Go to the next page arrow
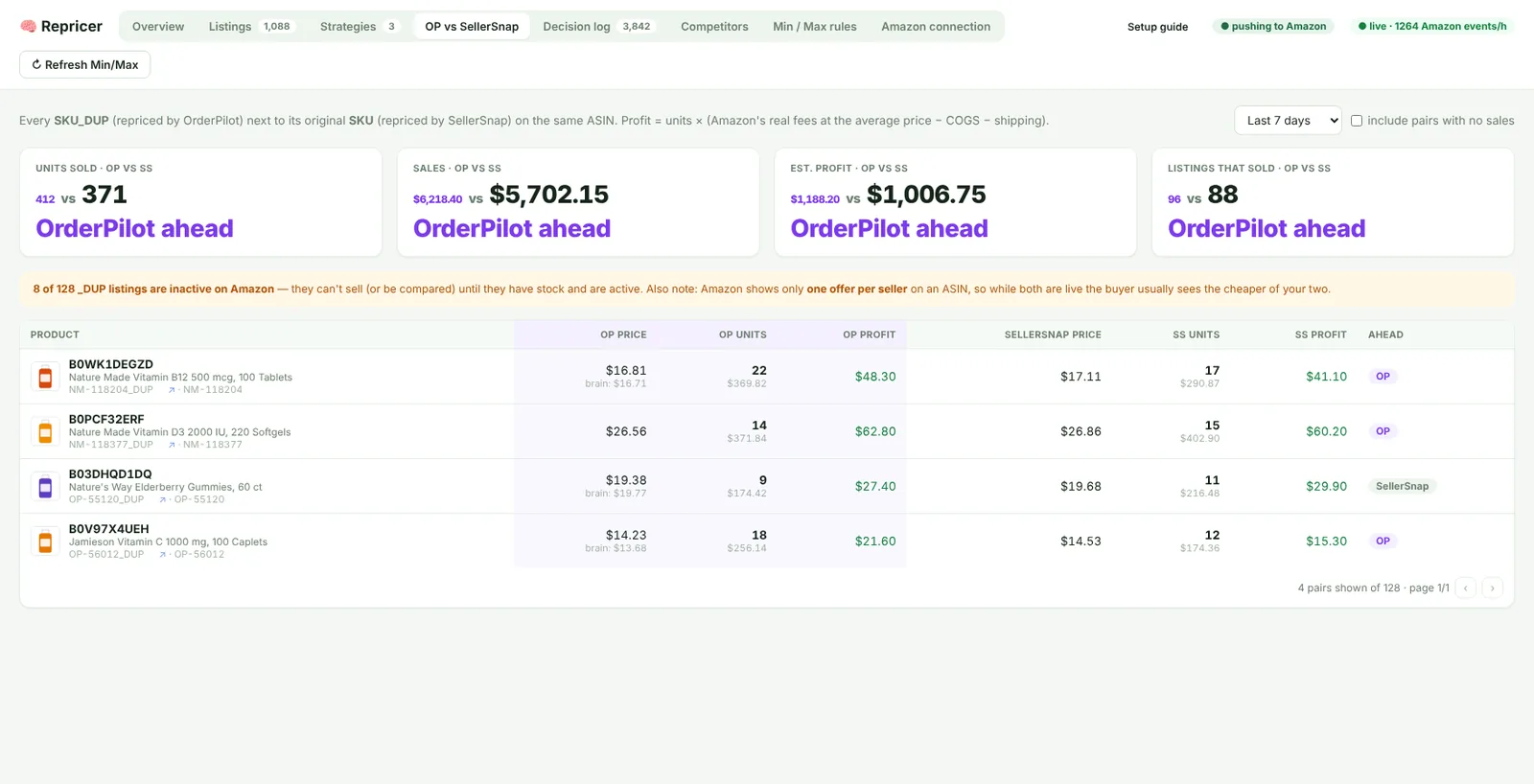 [x=1492, y=588]
